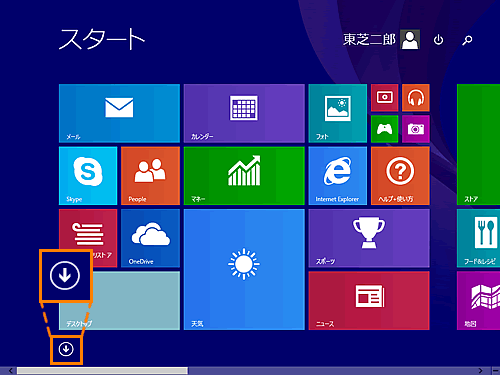Open the News tile
Viewport: 500px width, 375px height.
pyautogui.click(x=369, y=301)
